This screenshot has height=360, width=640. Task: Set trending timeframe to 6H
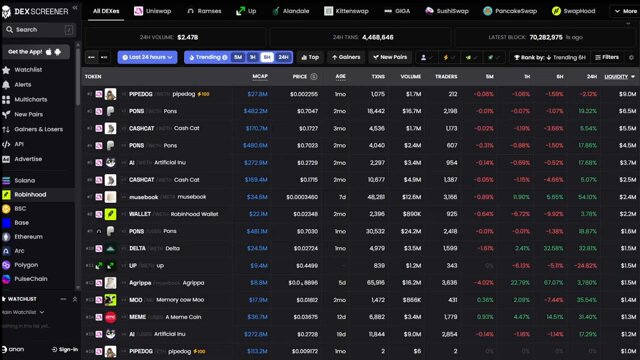click(267, 58)
